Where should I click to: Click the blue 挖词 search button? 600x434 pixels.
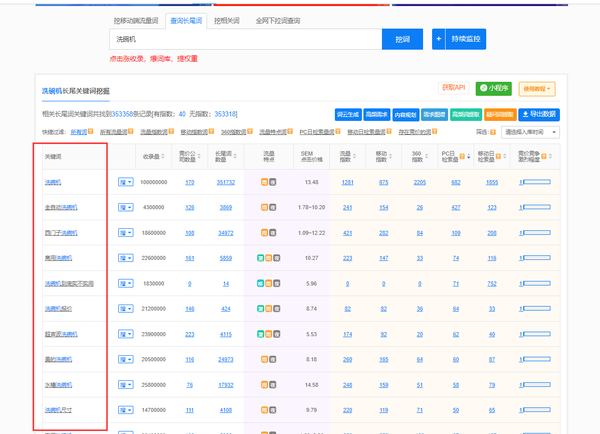[403, 39]
